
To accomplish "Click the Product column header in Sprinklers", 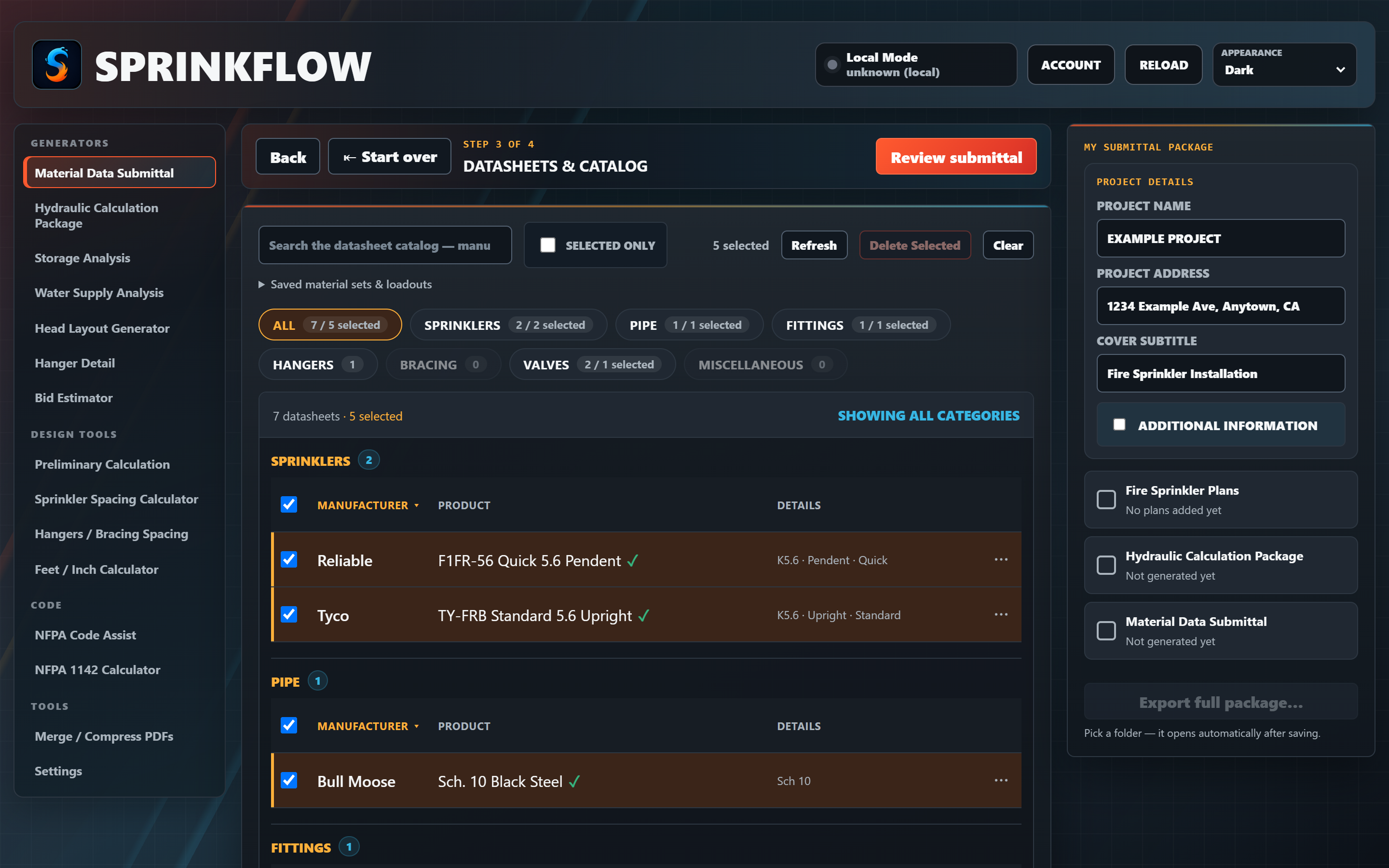I will pyautogui.click(x=464, y=505).
